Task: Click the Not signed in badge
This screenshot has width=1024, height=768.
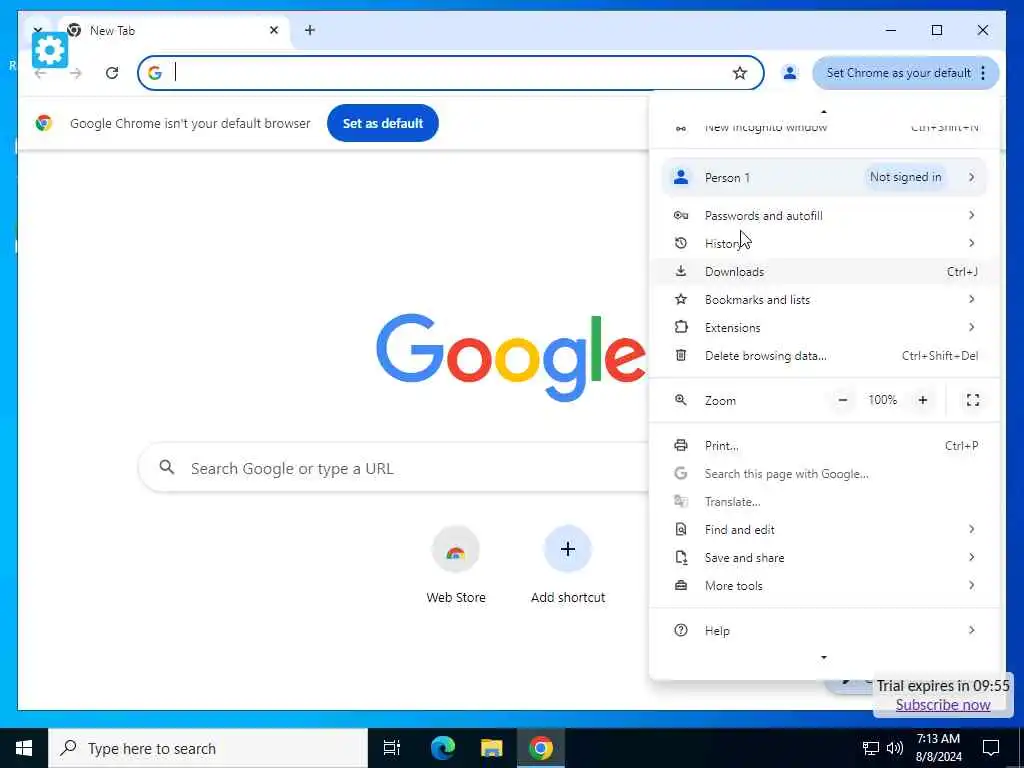Action: 906,177
